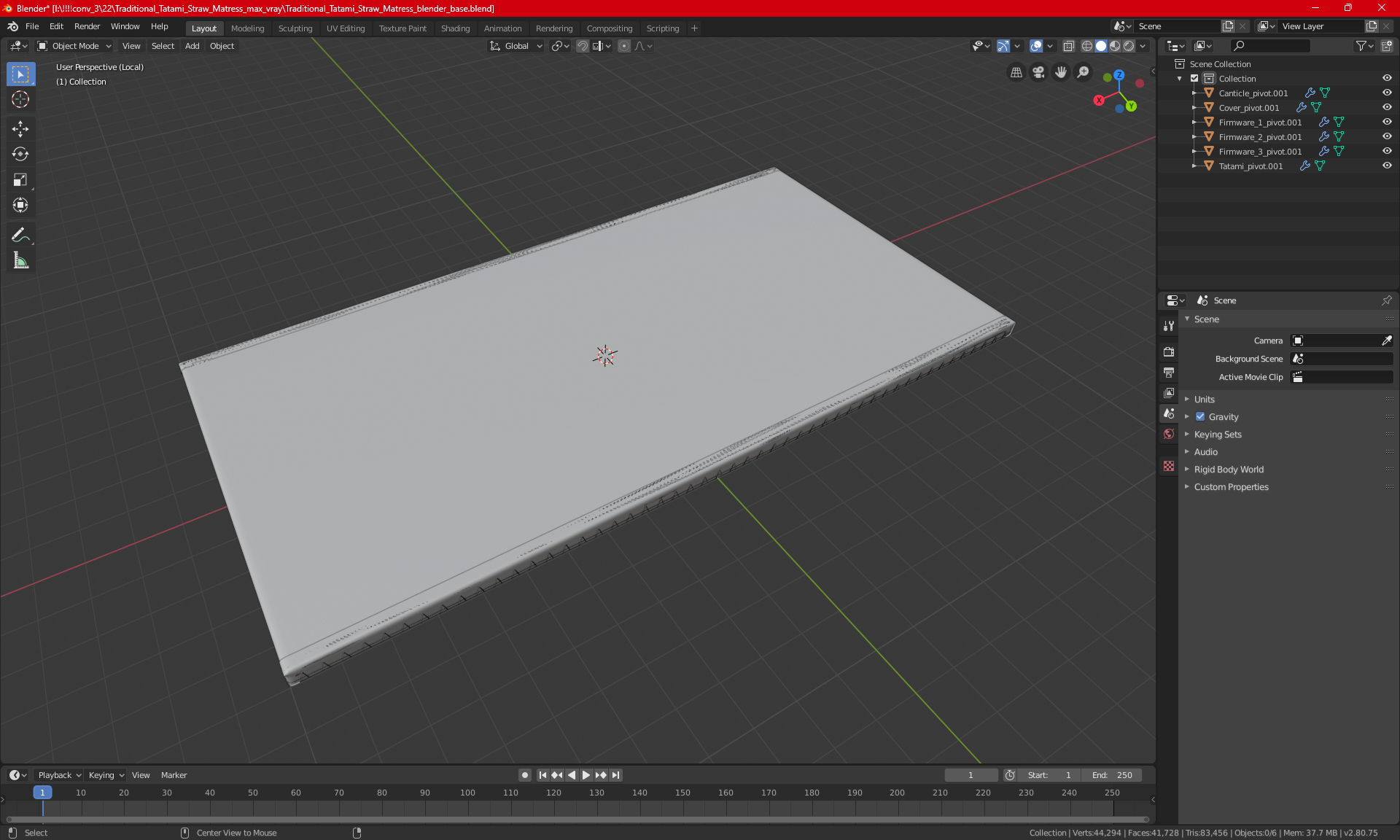
Task: Select the Measure ruler tool
Action: tap(20, 260)
